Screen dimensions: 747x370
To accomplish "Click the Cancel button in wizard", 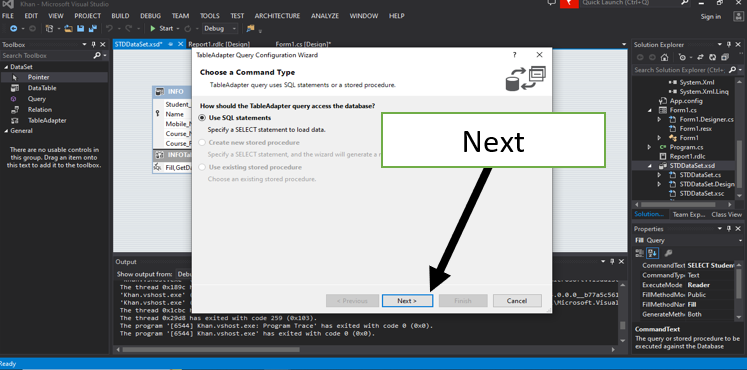I will pos(517,300).
